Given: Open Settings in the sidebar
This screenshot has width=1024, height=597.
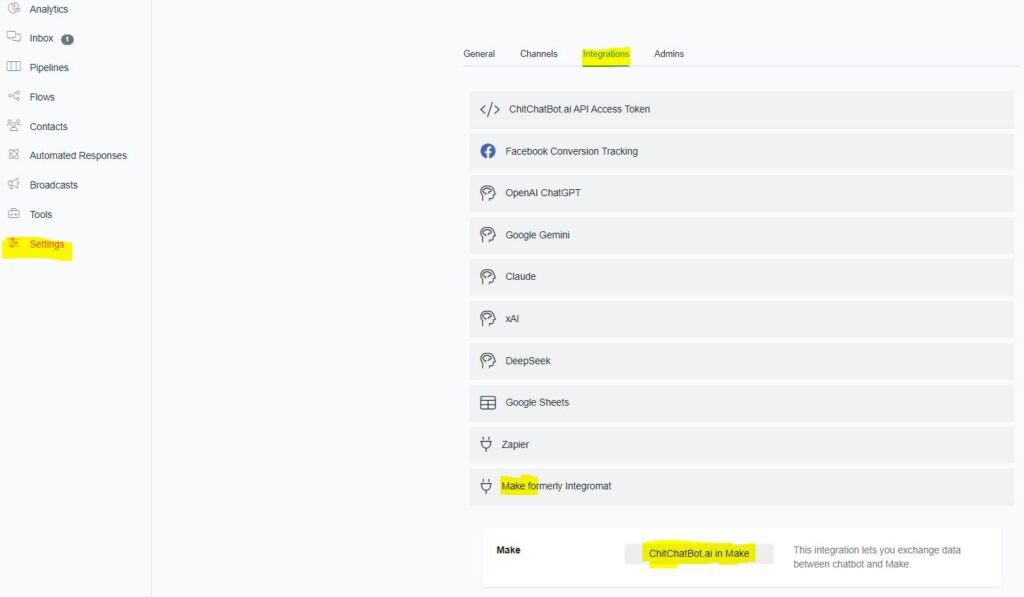Looking at the screenshot, I should (x=47, y=244).
